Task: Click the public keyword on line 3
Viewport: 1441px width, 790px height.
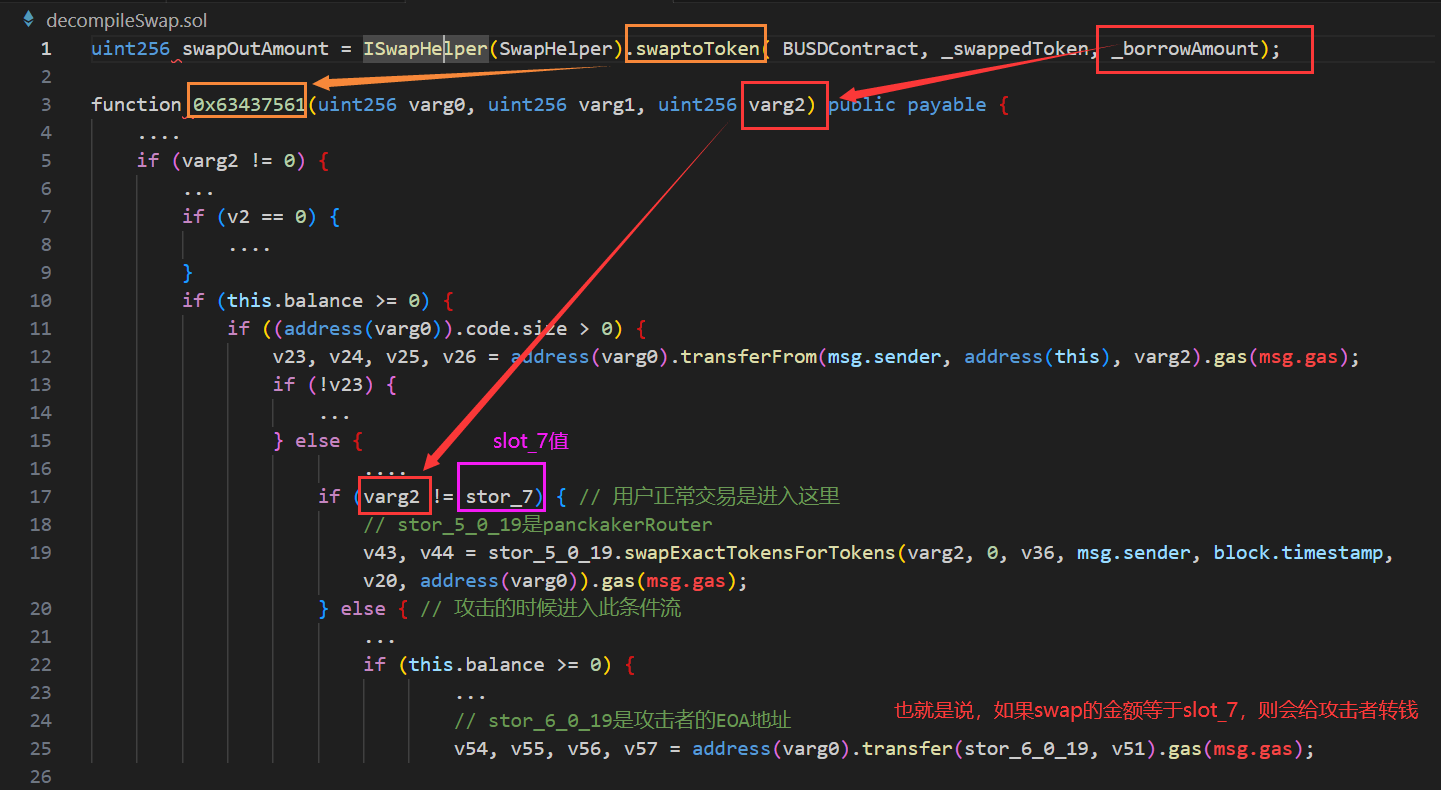Action: 862,105
